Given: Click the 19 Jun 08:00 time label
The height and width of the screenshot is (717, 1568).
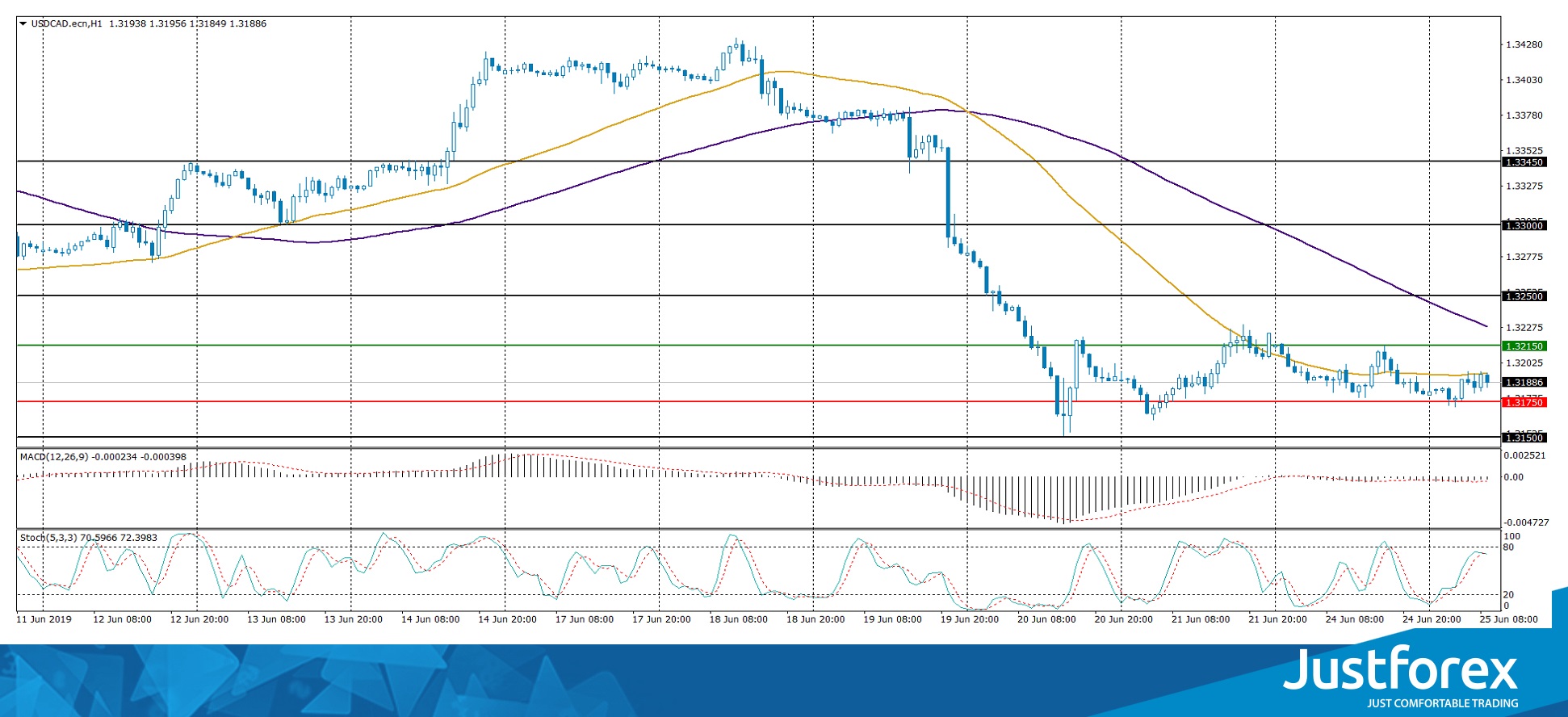Looking at the screenshot, I should point(892,619).
